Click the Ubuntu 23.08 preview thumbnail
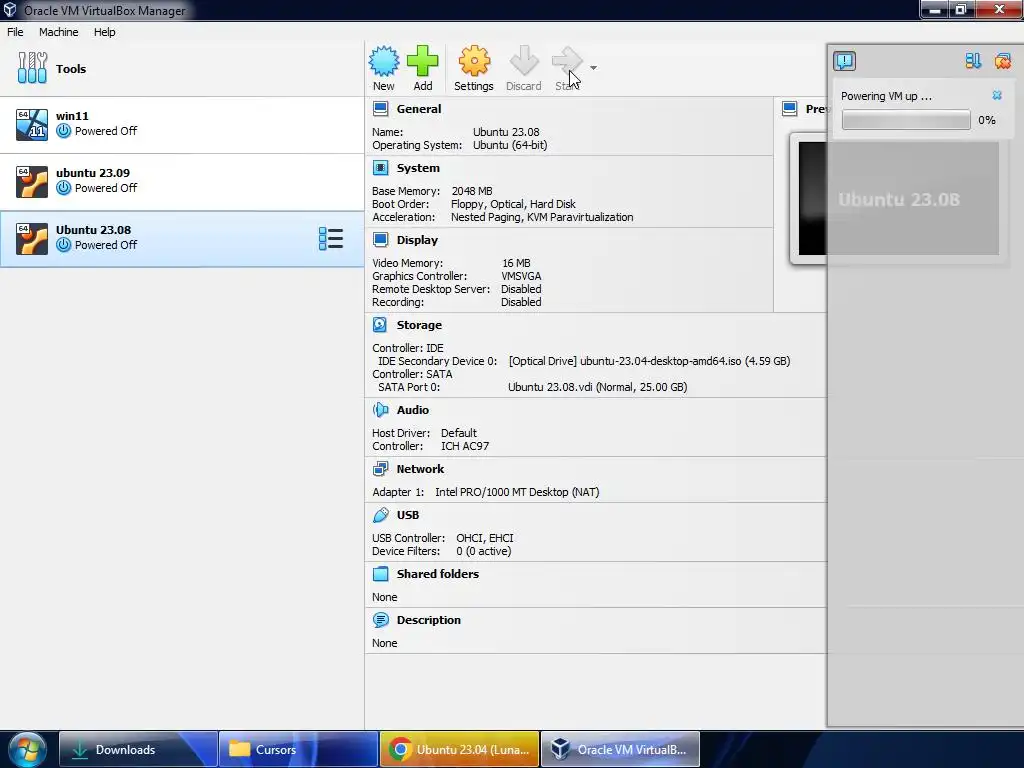This screenshot has width=1024, height=768. point(899,199)
